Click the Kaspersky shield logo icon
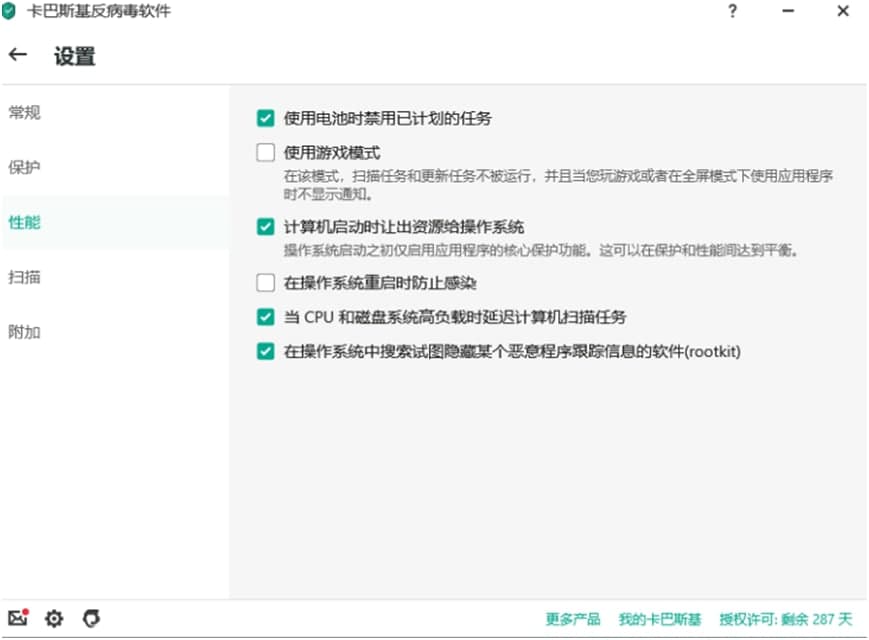This screenshot has width=869, height=640. tap(9, 11)
